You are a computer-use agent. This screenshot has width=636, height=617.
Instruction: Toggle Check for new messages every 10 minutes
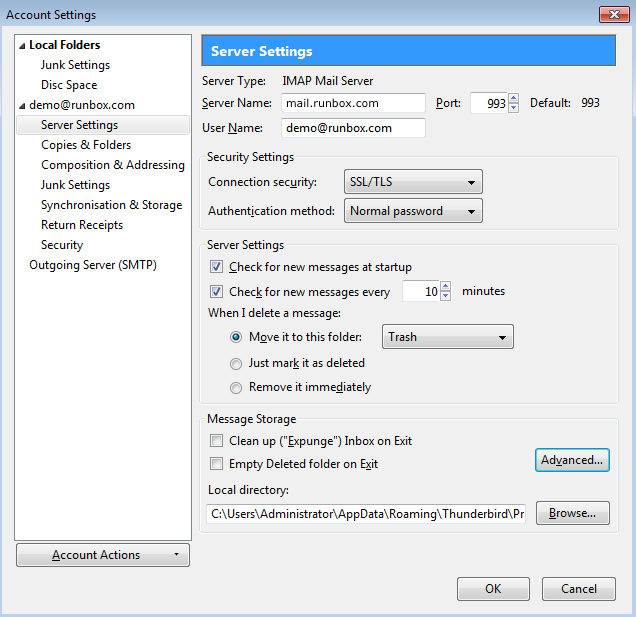(x=217, y=292)
